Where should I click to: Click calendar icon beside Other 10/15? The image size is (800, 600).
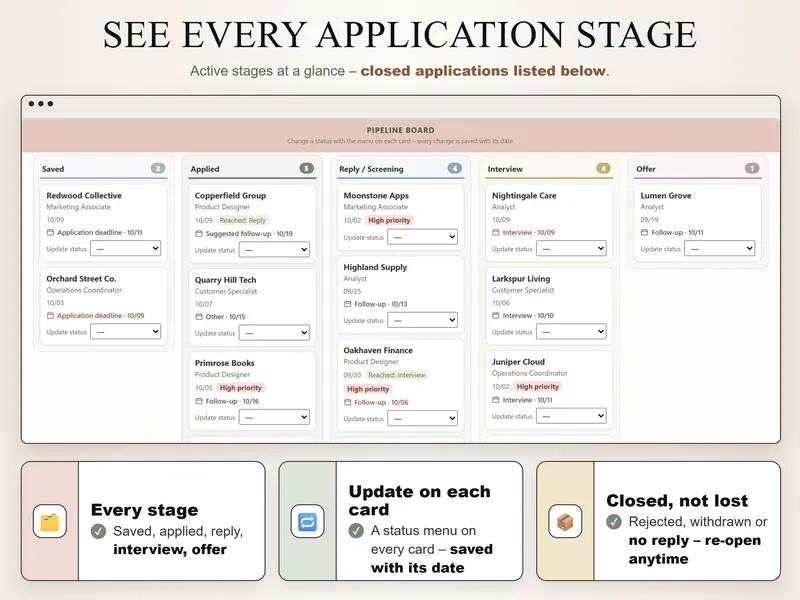click(199, 317)
